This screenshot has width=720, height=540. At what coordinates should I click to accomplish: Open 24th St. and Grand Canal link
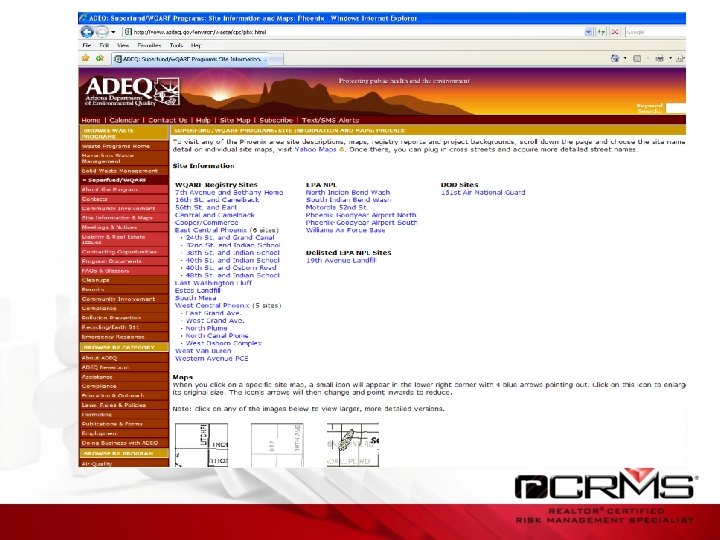coord(230,238)
